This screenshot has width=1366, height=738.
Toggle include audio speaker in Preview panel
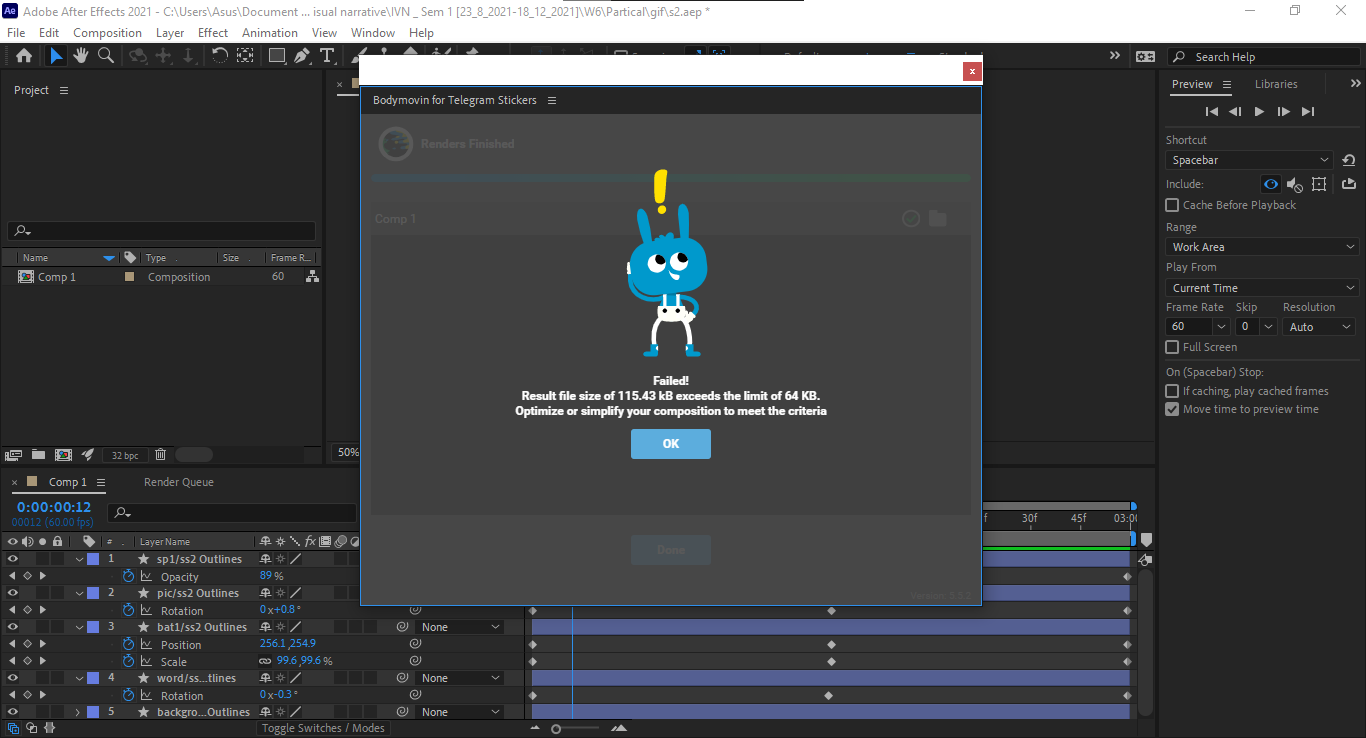pyautogui.click(x=1295, y=184)
